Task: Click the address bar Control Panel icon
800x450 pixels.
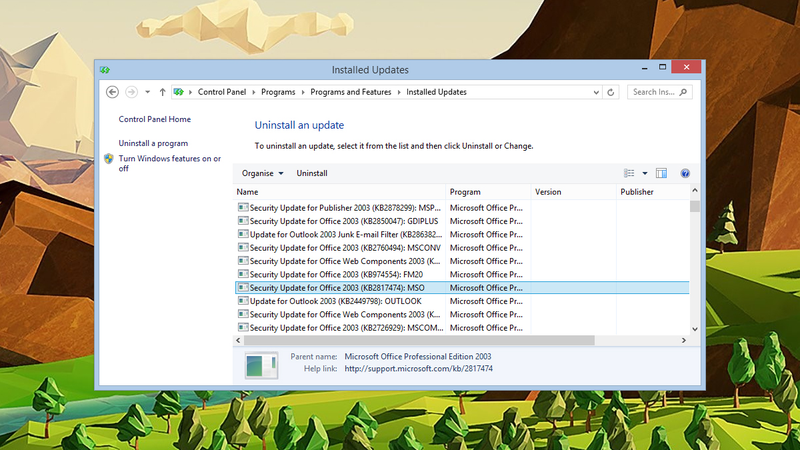Action: pyautogui.click(x=178, y=92)
